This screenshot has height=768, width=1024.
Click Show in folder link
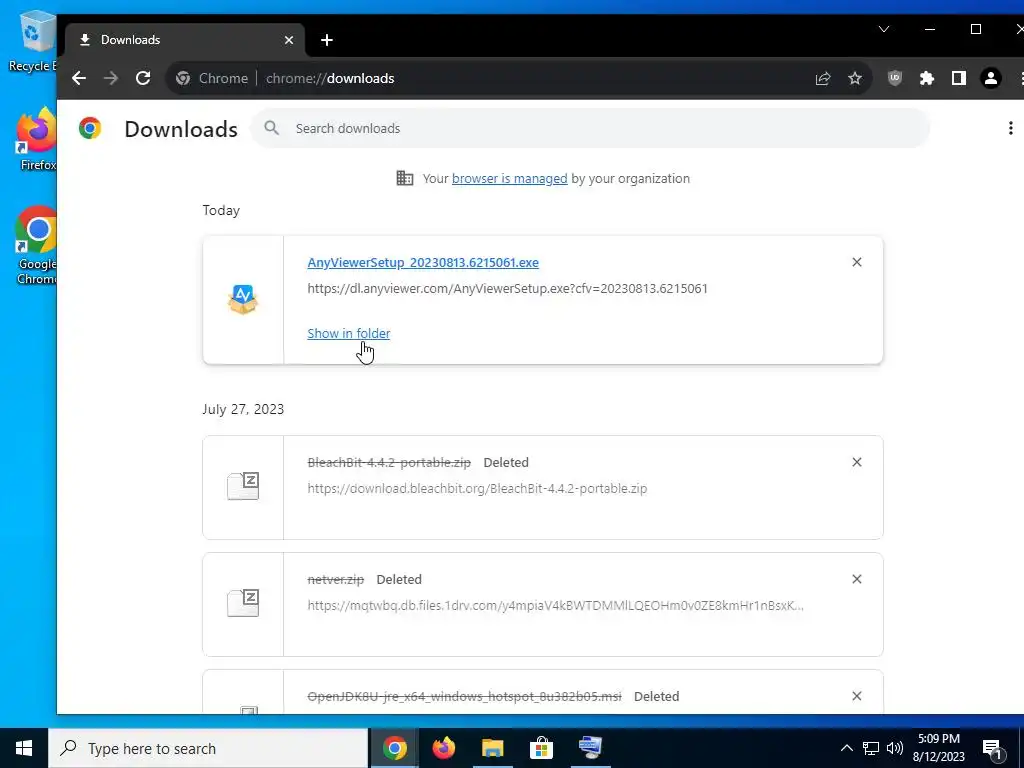pyautogui.click(x=349, y=334)
